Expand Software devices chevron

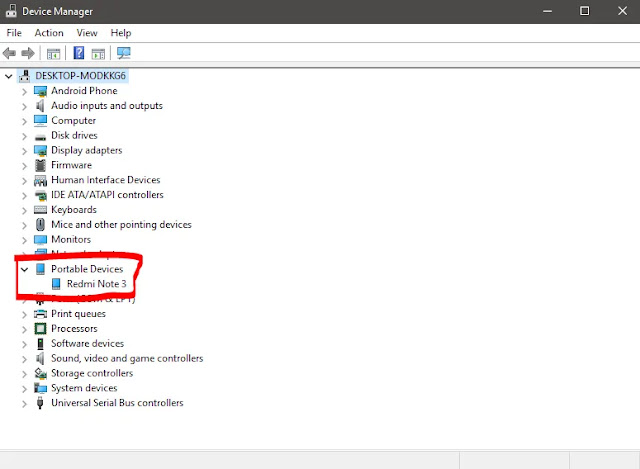(24, 344)
